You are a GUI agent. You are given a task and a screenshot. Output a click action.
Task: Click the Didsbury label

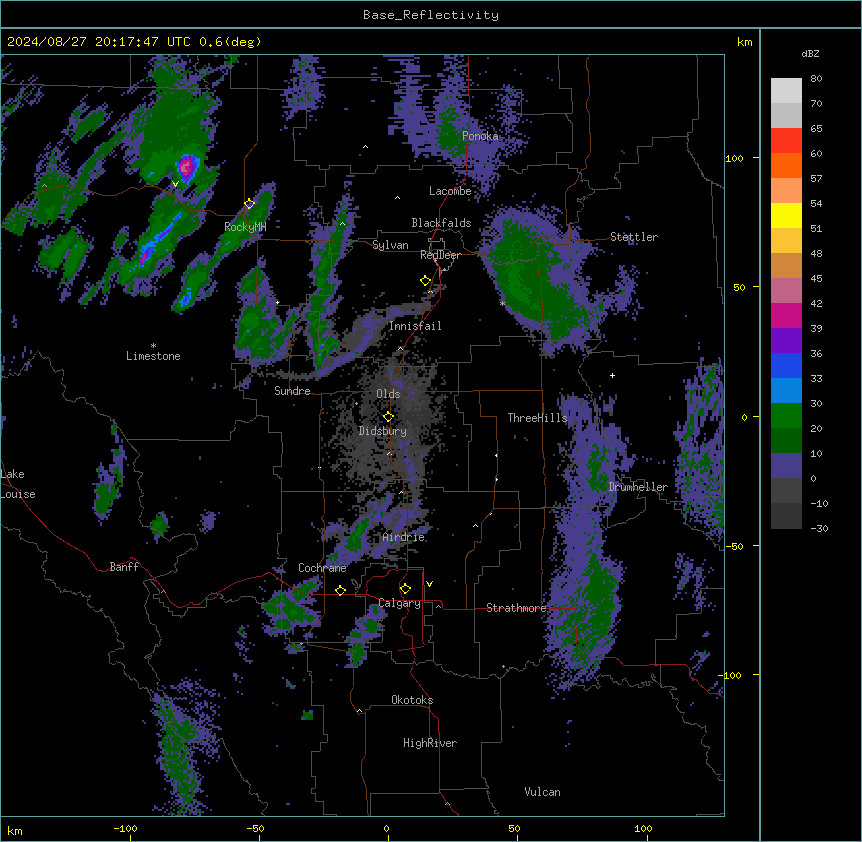click(383, 431)
